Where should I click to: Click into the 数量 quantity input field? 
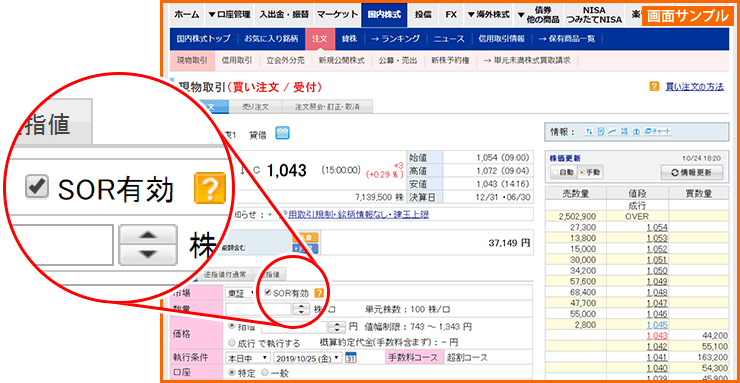coord(259,309)
